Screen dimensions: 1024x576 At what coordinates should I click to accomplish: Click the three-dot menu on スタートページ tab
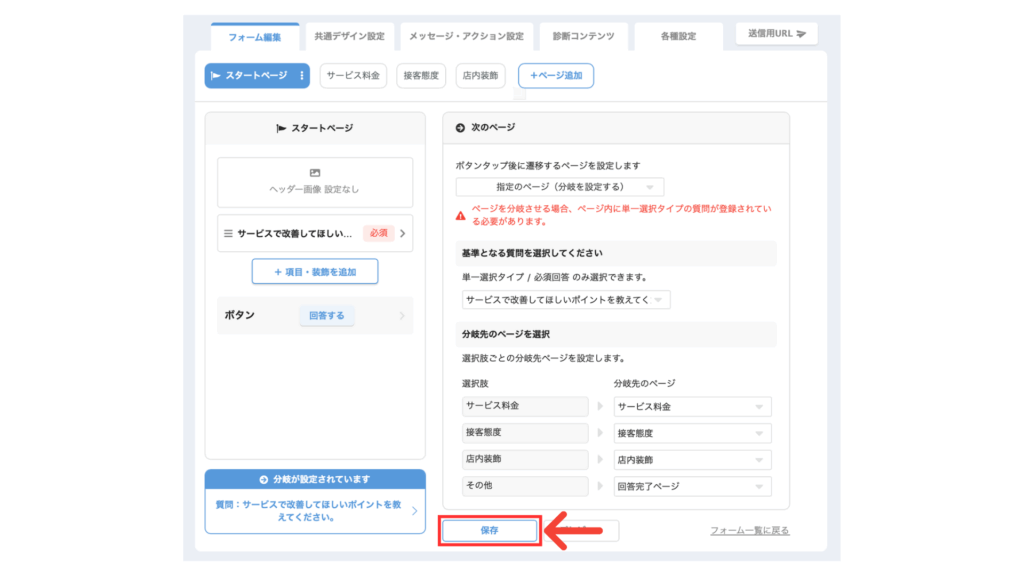click(x=302, y=76)
